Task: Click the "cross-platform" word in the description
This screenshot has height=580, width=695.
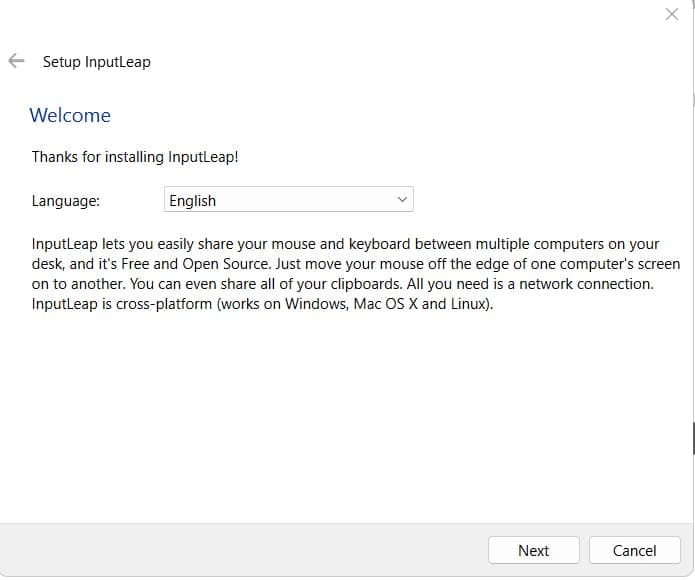Action: (x=164, y=304)
